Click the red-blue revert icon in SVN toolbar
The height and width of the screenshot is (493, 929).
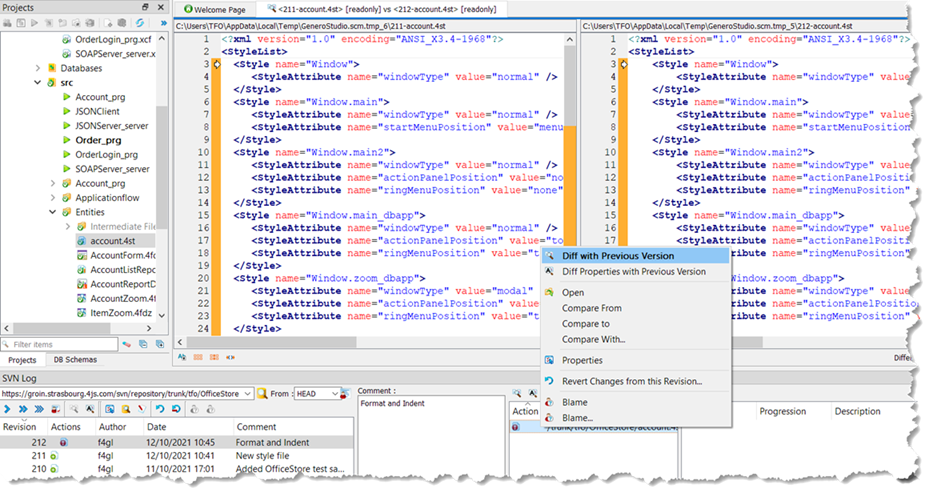176,409
